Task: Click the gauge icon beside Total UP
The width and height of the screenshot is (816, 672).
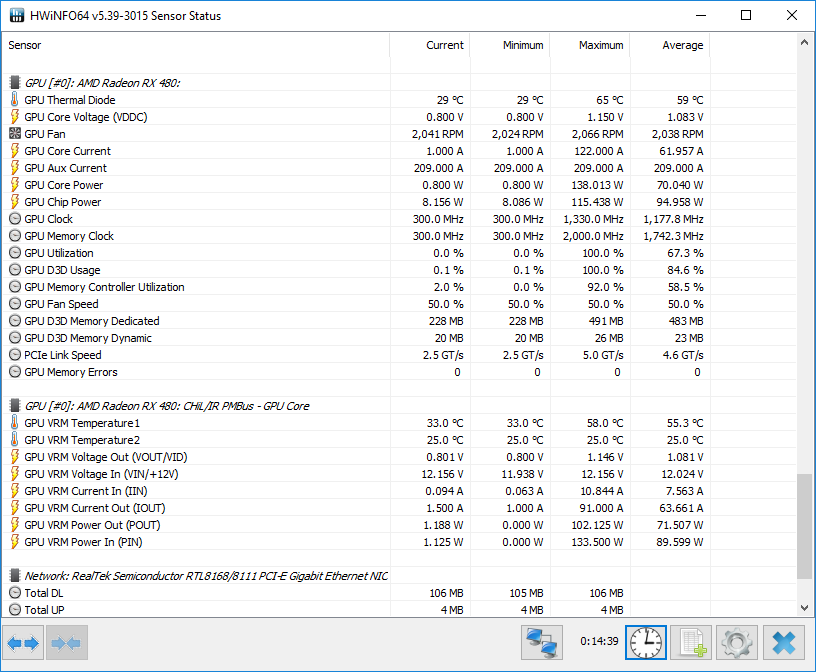Action: [15, 610]
